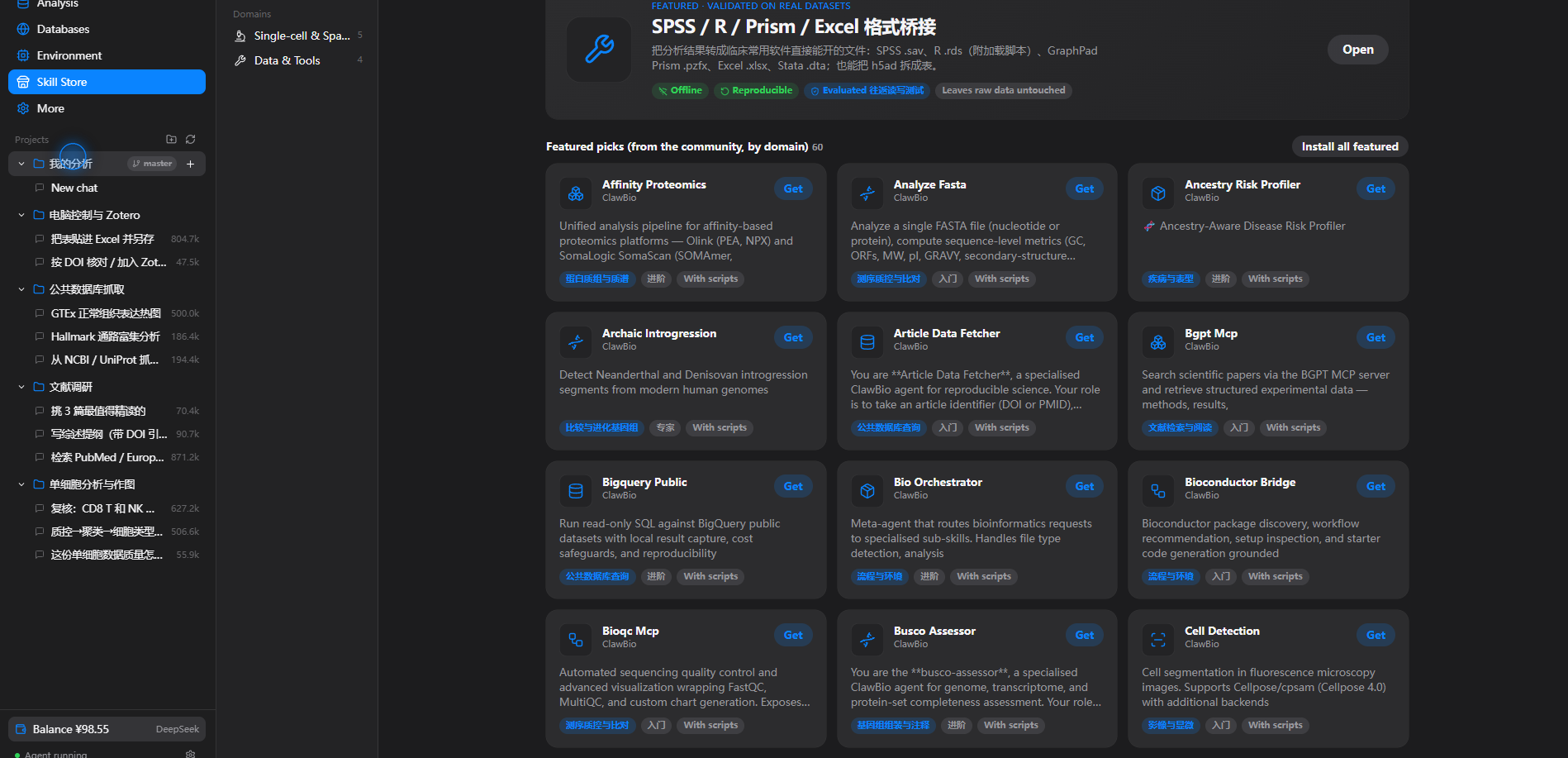
Task: Open chat 检索 PubMed / Europ...
Action: point(116,457)
